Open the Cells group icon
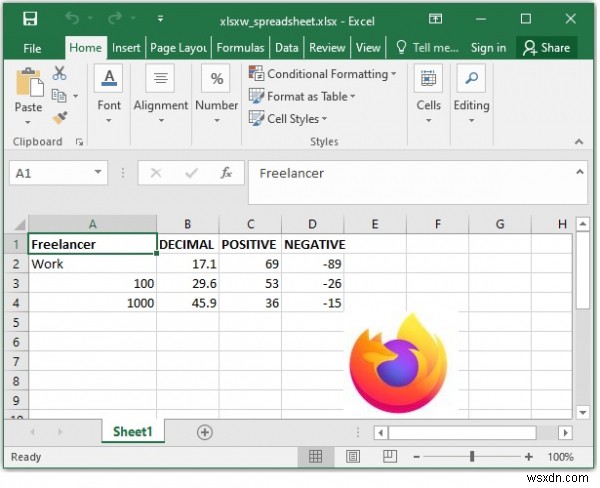The height and width of the screenshot is (488, 600). coord(428,78)
